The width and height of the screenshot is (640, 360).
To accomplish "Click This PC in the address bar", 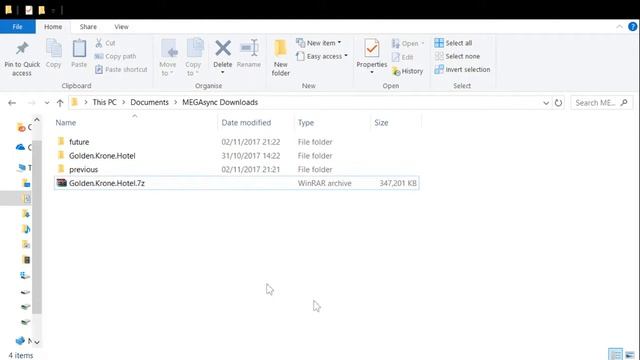I will coord(104,102).
